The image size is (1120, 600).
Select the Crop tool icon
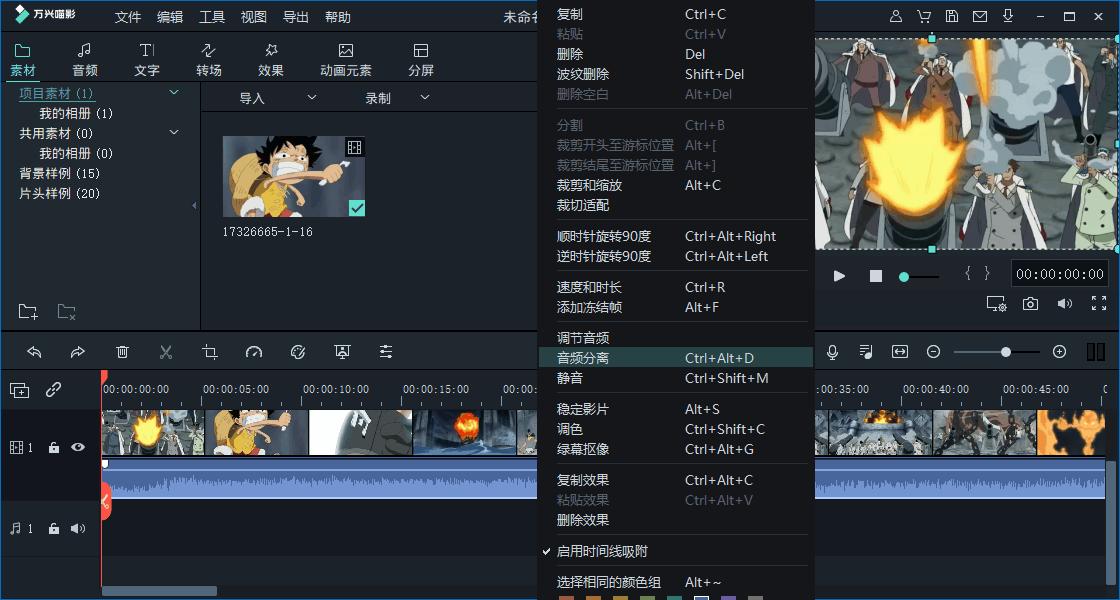(x=210, y=352)
